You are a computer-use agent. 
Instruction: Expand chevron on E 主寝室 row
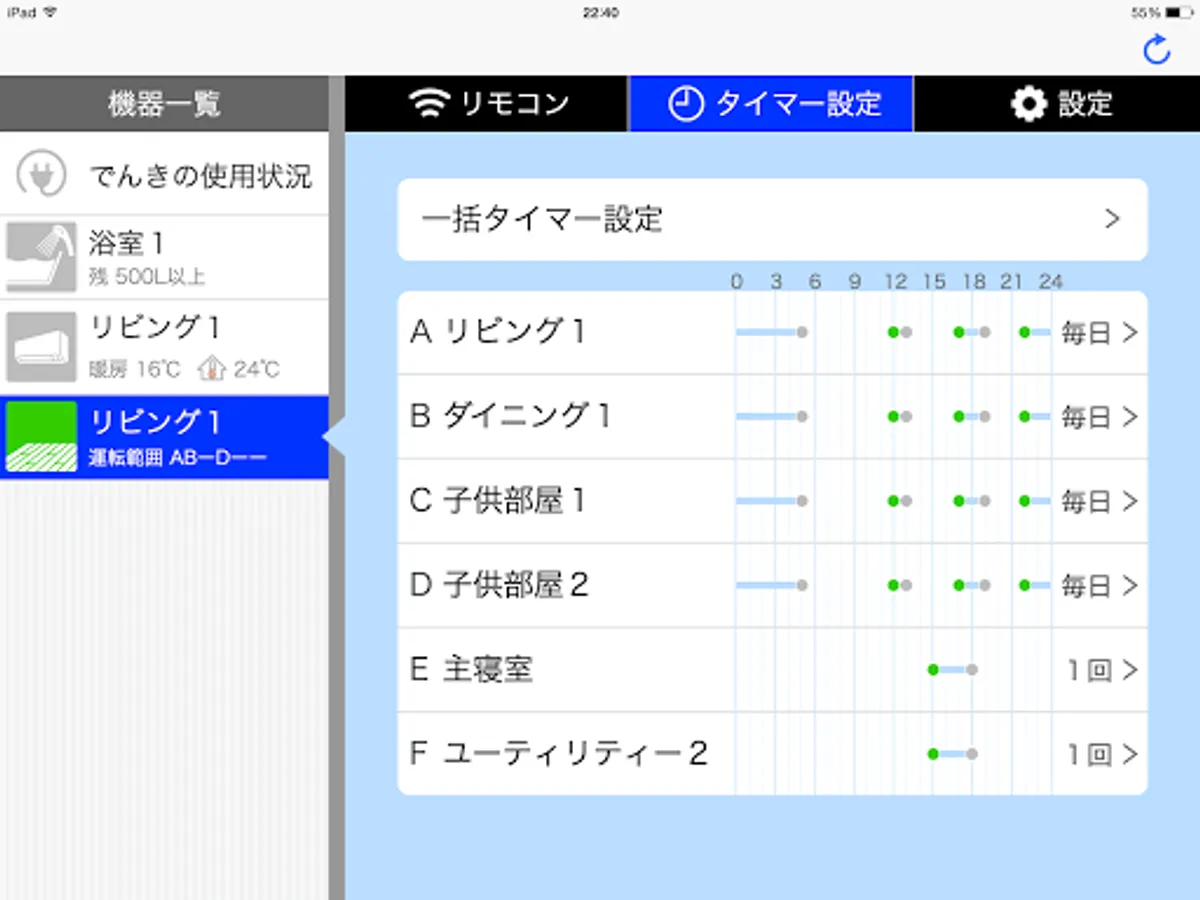coord(1130,670)
